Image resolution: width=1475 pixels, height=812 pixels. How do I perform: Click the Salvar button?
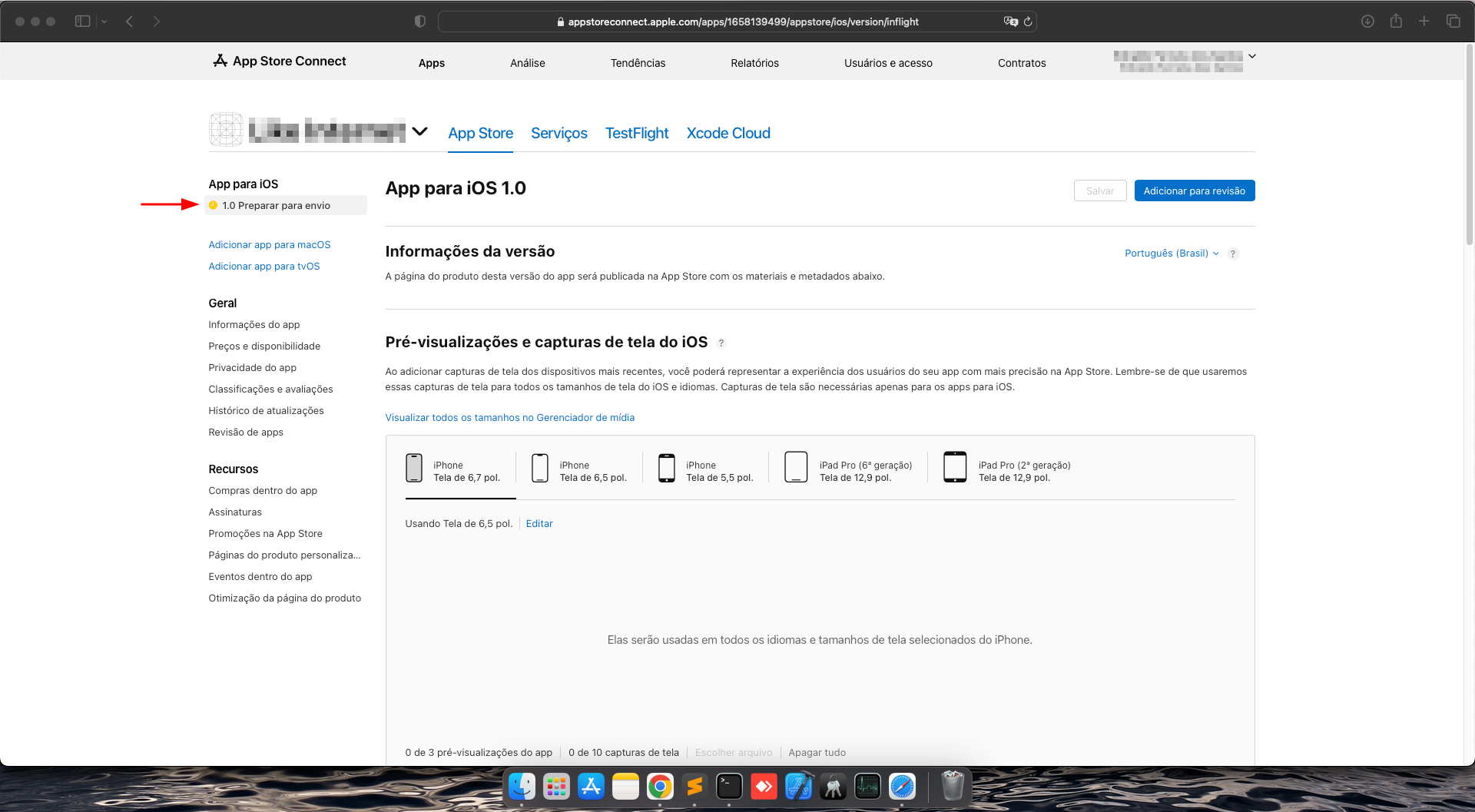coord(1100,191)
